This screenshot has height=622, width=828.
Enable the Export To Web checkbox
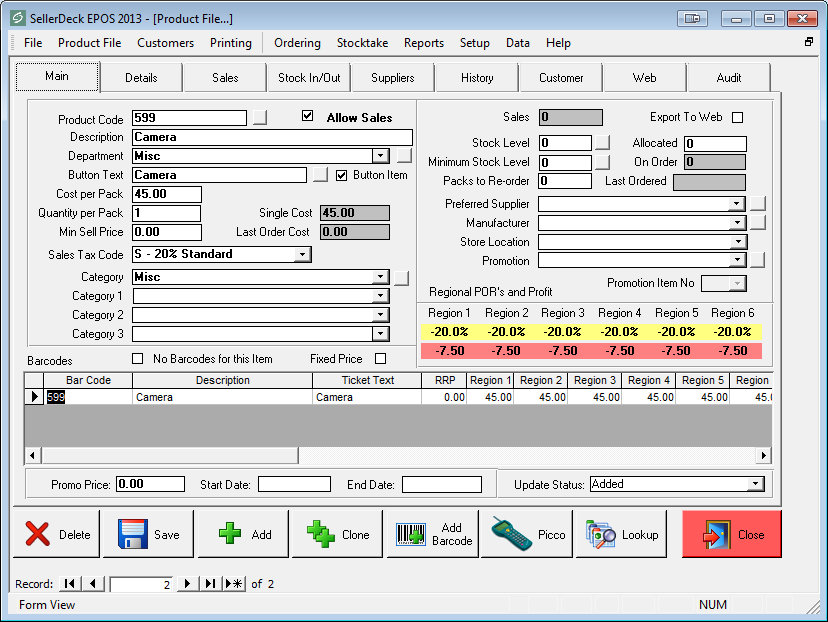coord(738,117)
